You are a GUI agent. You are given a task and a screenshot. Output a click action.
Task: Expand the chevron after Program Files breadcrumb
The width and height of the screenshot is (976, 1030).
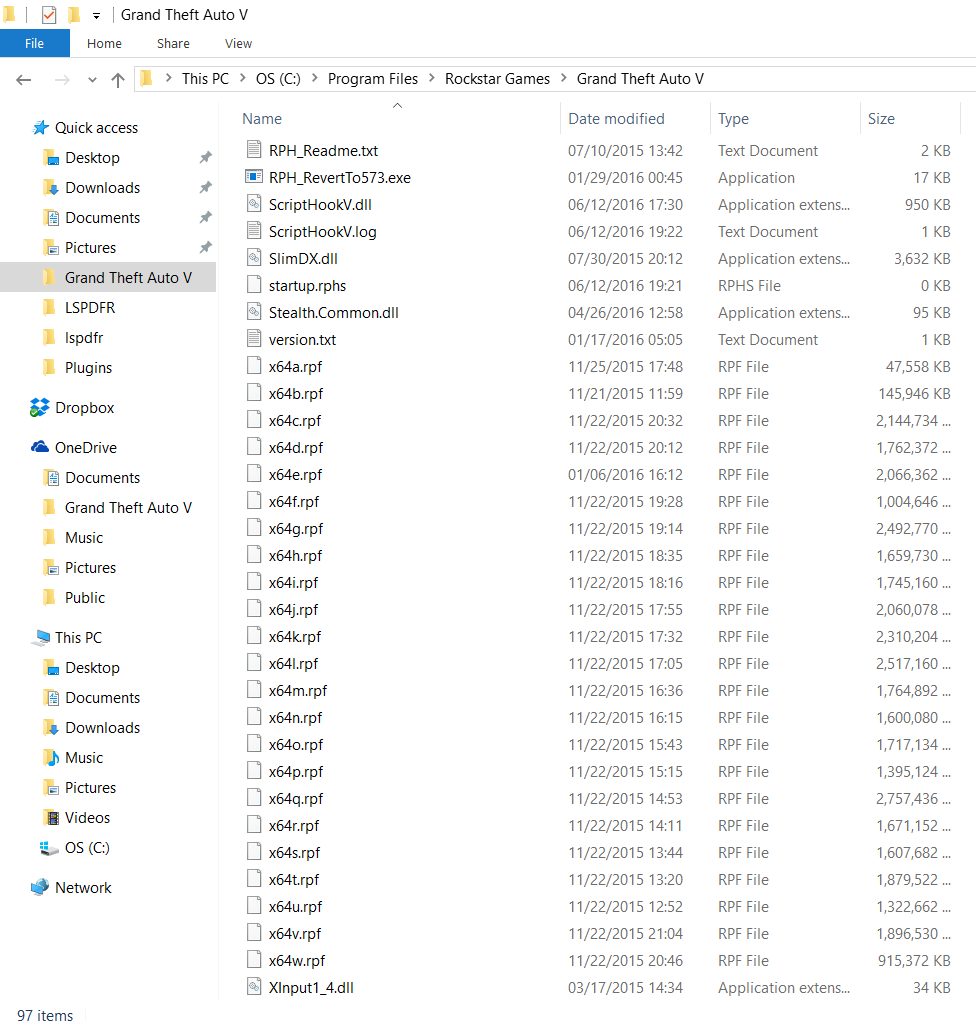tap(432, 78)
